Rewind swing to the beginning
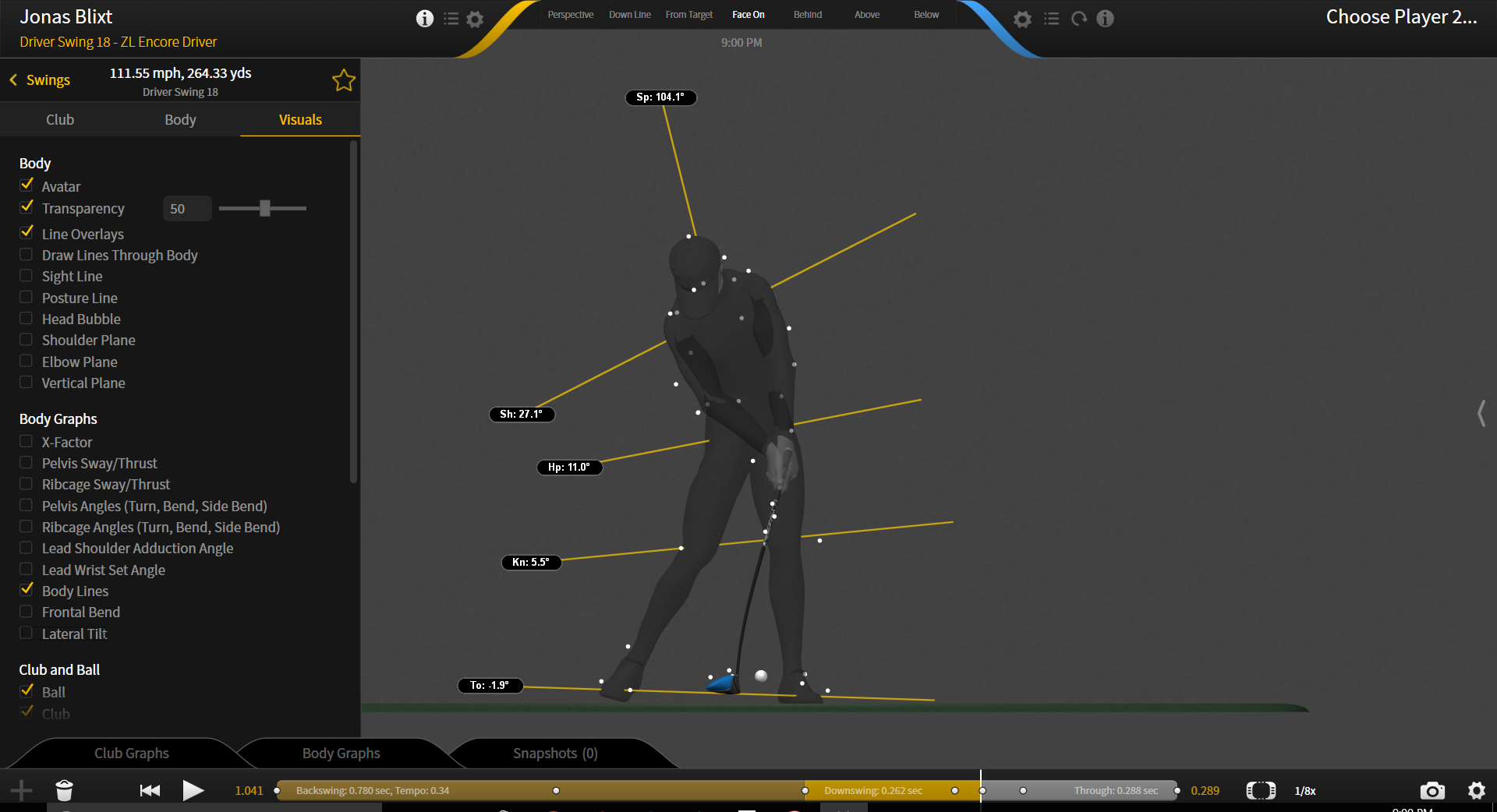1497x812 pixels. tap(150, 790)
